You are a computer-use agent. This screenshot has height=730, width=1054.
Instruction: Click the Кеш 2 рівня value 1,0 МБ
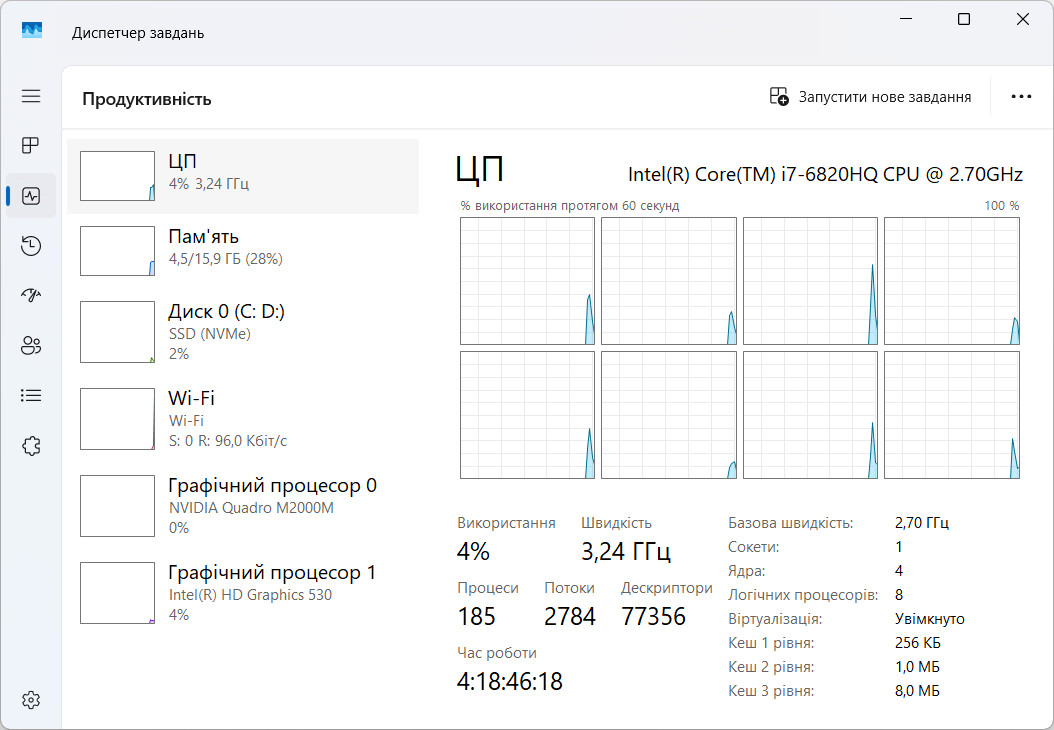(x=918, y=667)
